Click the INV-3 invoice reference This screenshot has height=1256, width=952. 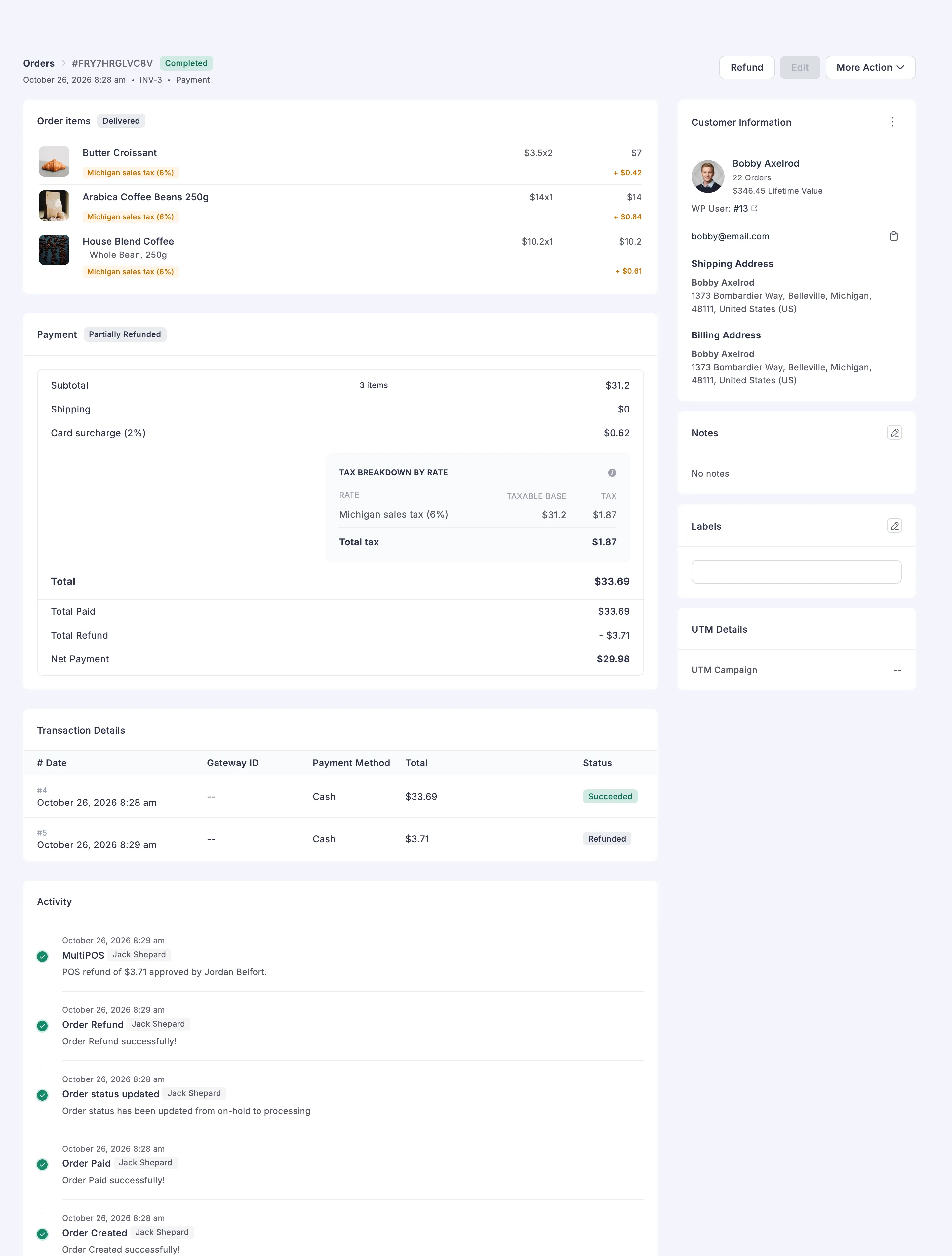click(150, 80)
